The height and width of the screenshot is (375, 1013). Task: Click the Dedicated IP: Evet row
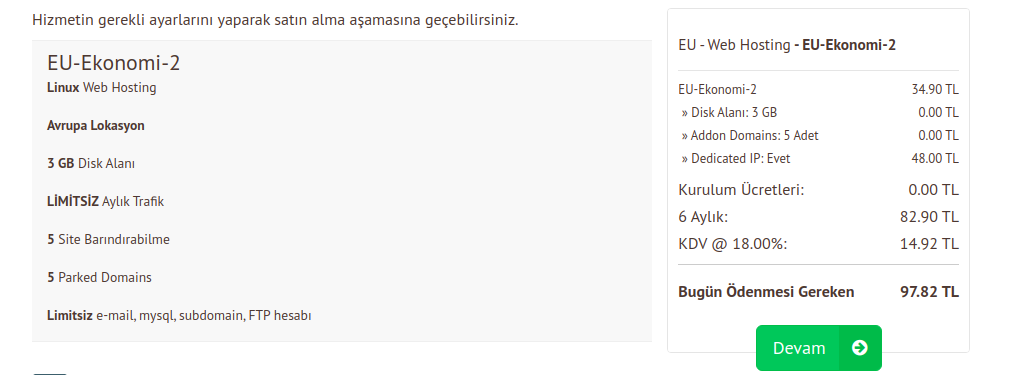(819, 158)
